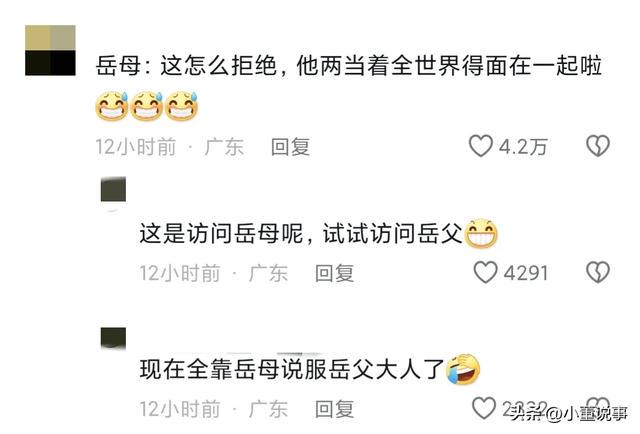Dislike the reply about 访问岳父
The image size is (640, 434).
[x=598, y=272]
